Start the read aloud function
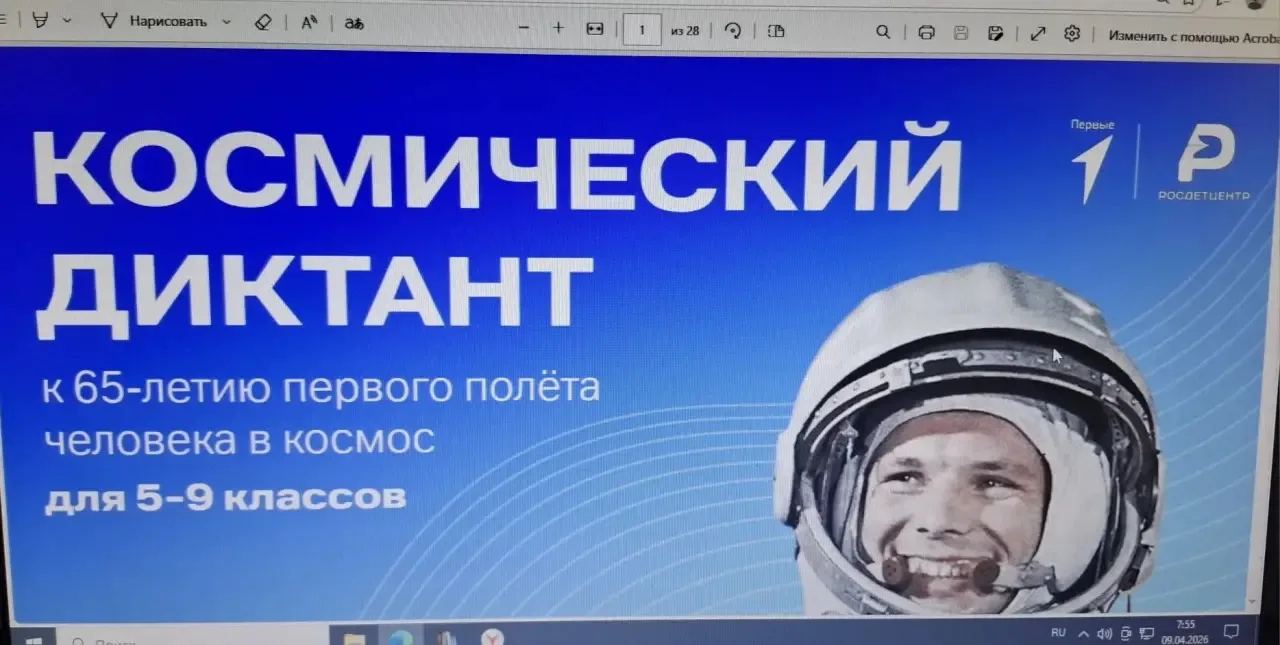This screenshot has height=645, width=1280. tap(309, 23)
